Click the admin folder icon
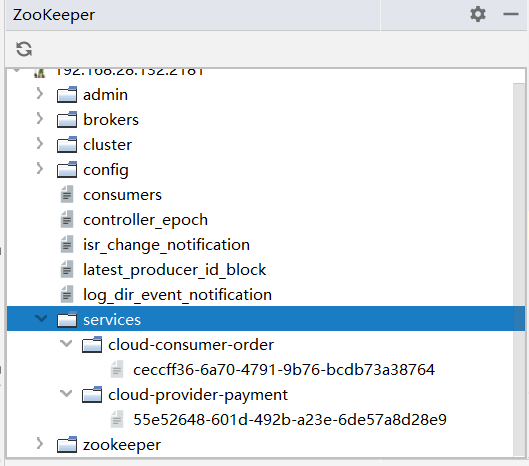Viewport: 529px width, 466px height. [x=67, y=94]
